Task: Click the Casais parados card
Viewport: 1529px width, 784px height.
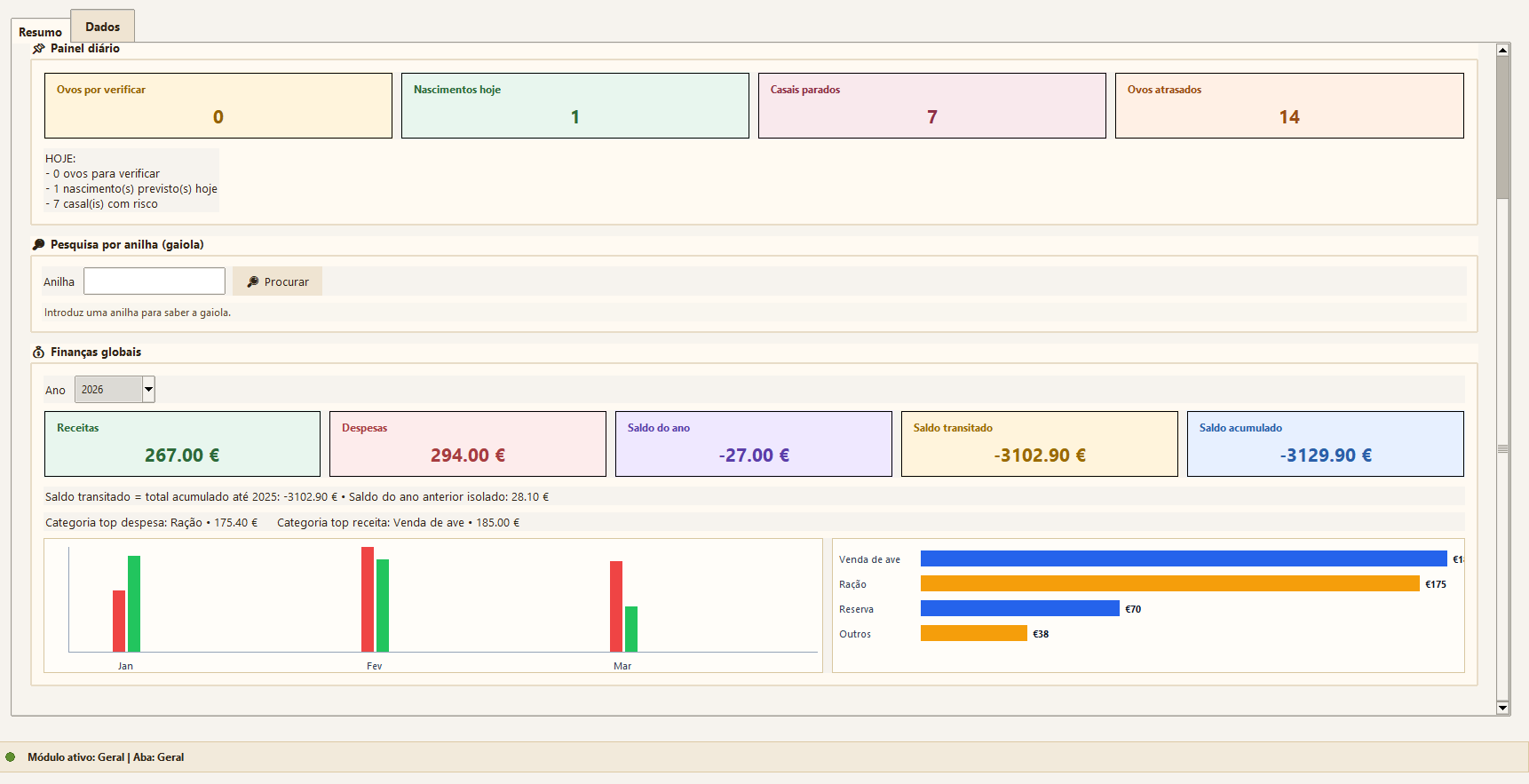Action: pos(932,106)
